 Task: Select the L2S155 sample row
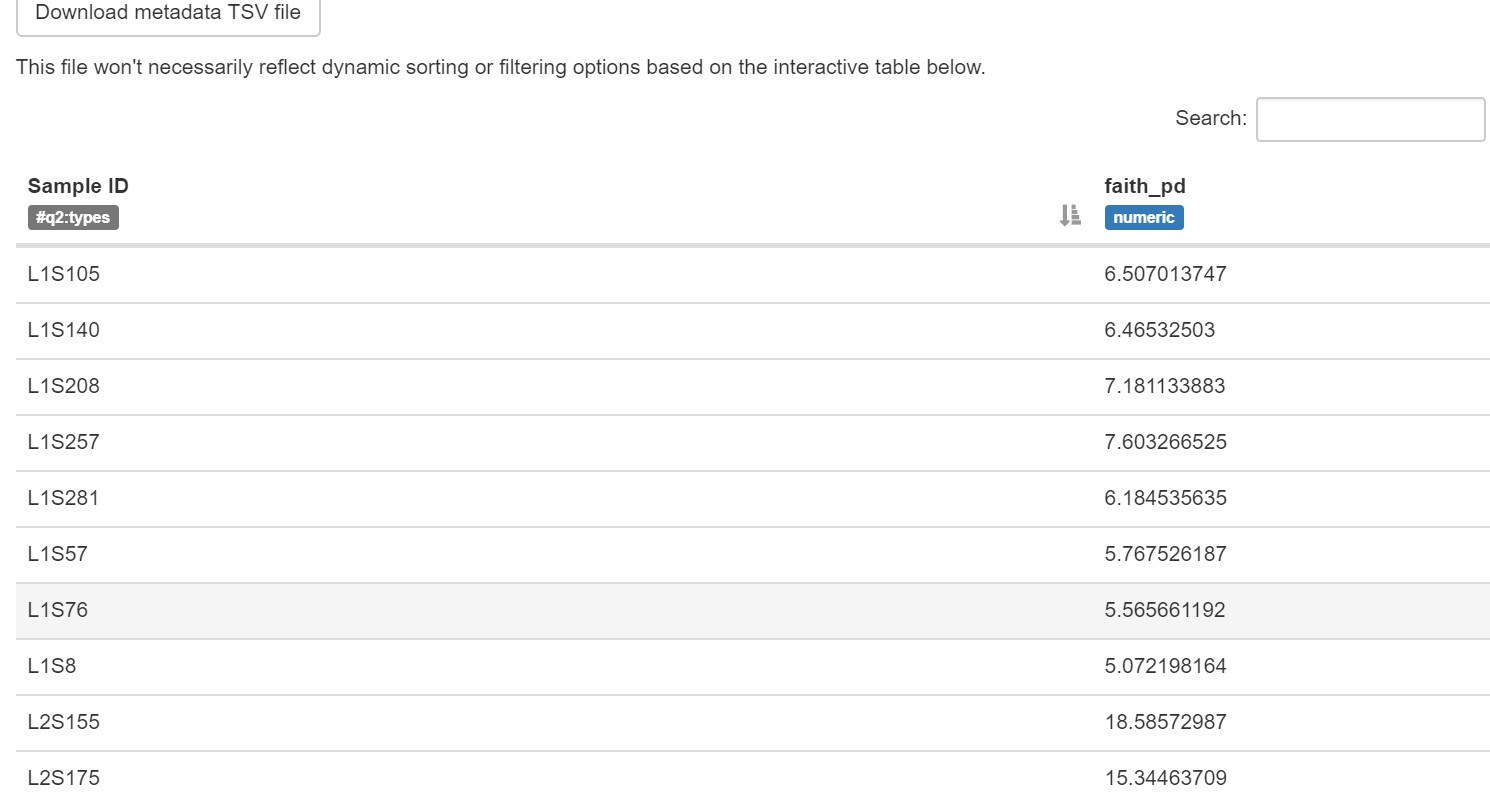[x=752, y=723]
